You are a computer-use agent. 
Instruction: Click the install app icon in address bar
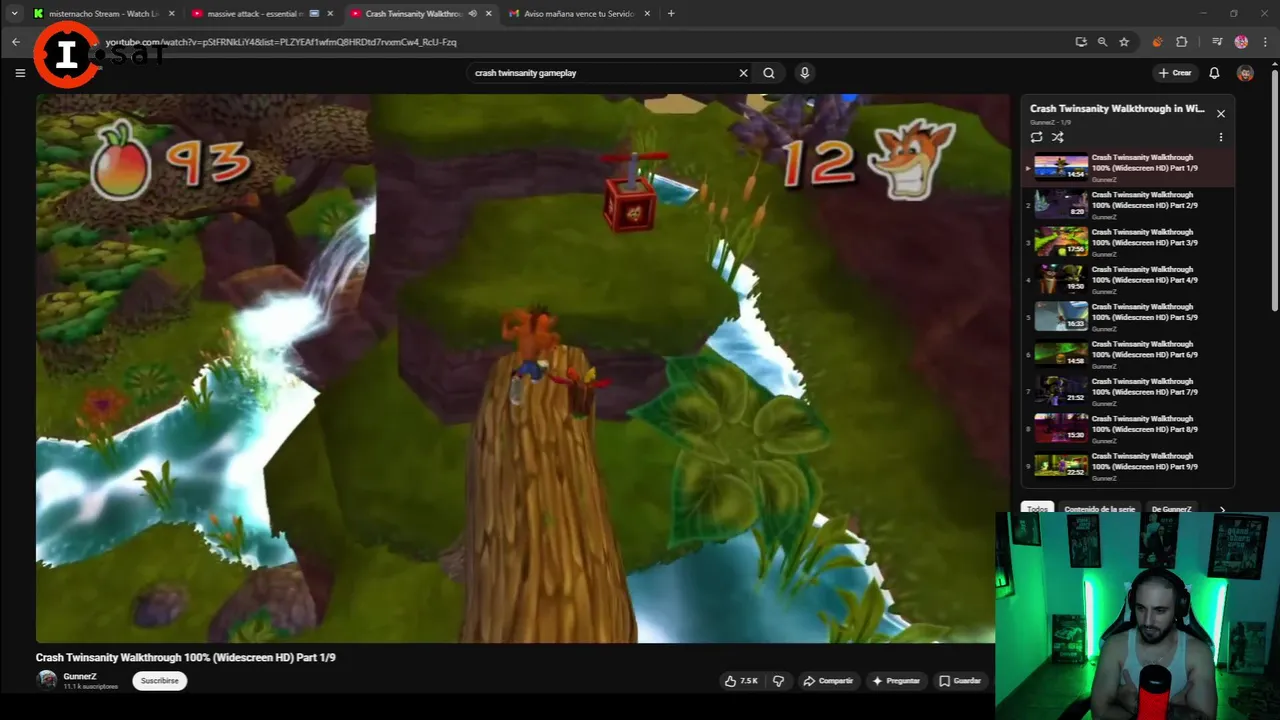(1081, 42)
